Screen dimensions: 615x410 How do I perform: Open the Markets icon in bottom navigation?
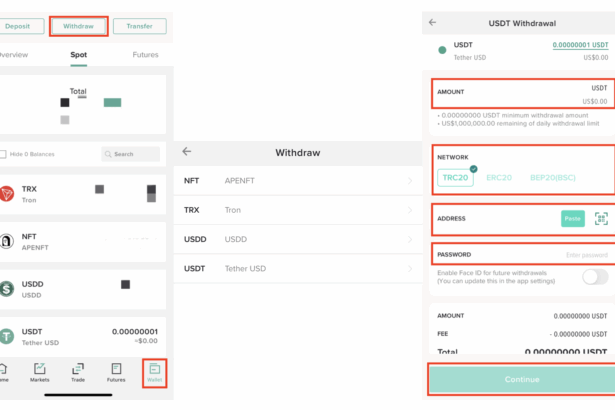coord(40,372)
